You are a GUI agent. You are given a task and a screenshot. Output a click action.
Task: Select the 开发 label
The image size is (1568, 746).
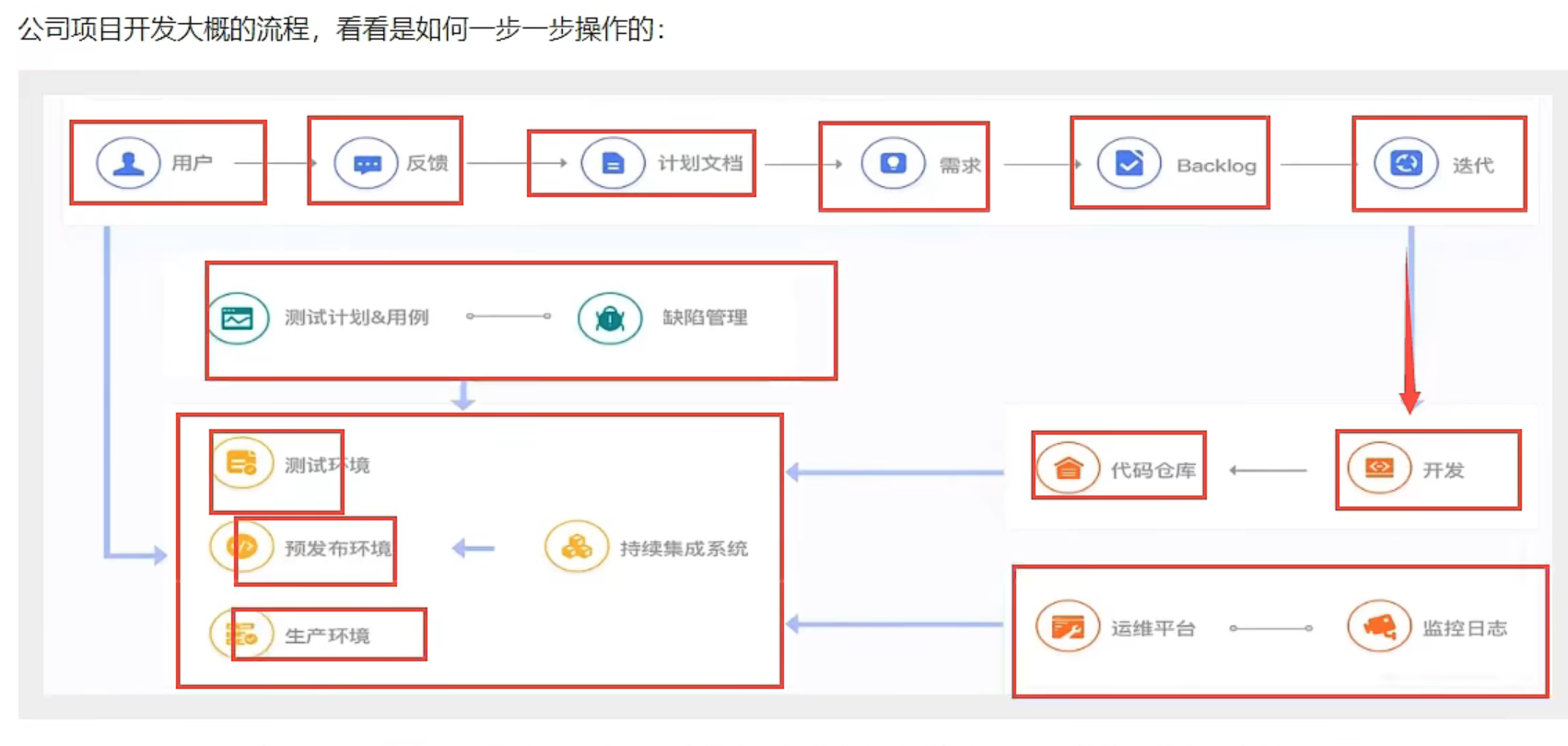click(x=1443, y=471)
